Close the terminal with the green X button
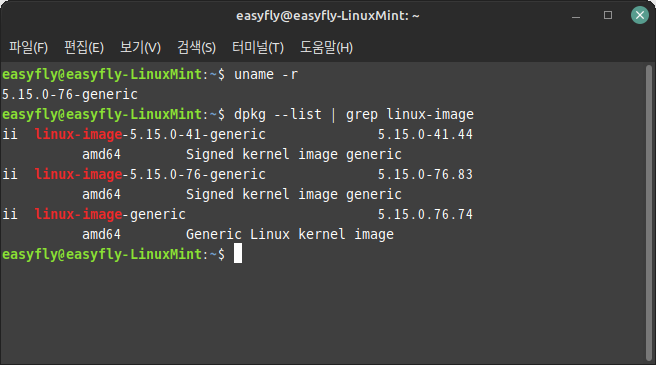The width and height of the screenshot is (656, 365). 640,15
